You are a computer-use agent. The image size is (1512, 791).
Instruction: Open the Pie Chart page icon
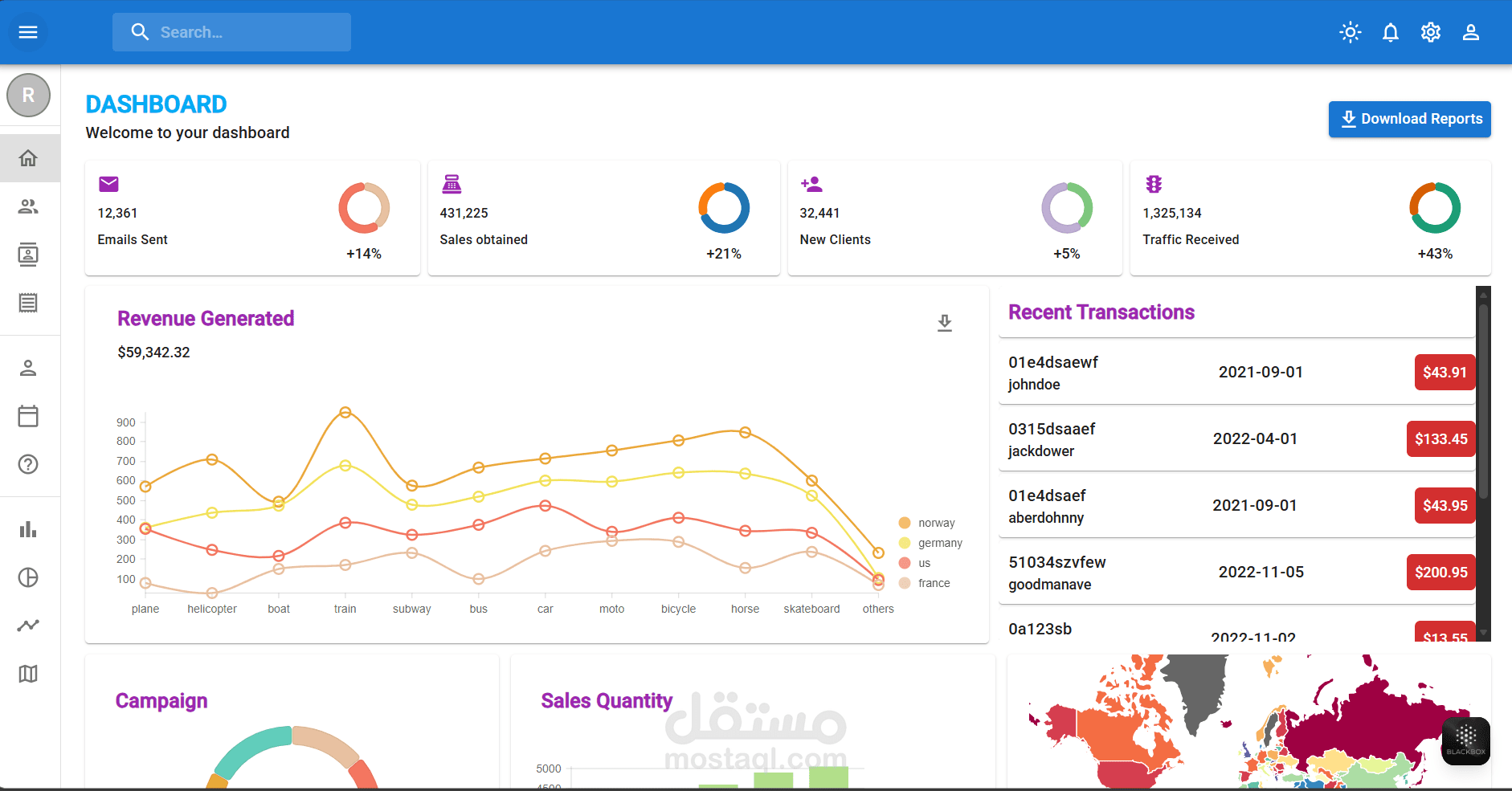point(29,577)
